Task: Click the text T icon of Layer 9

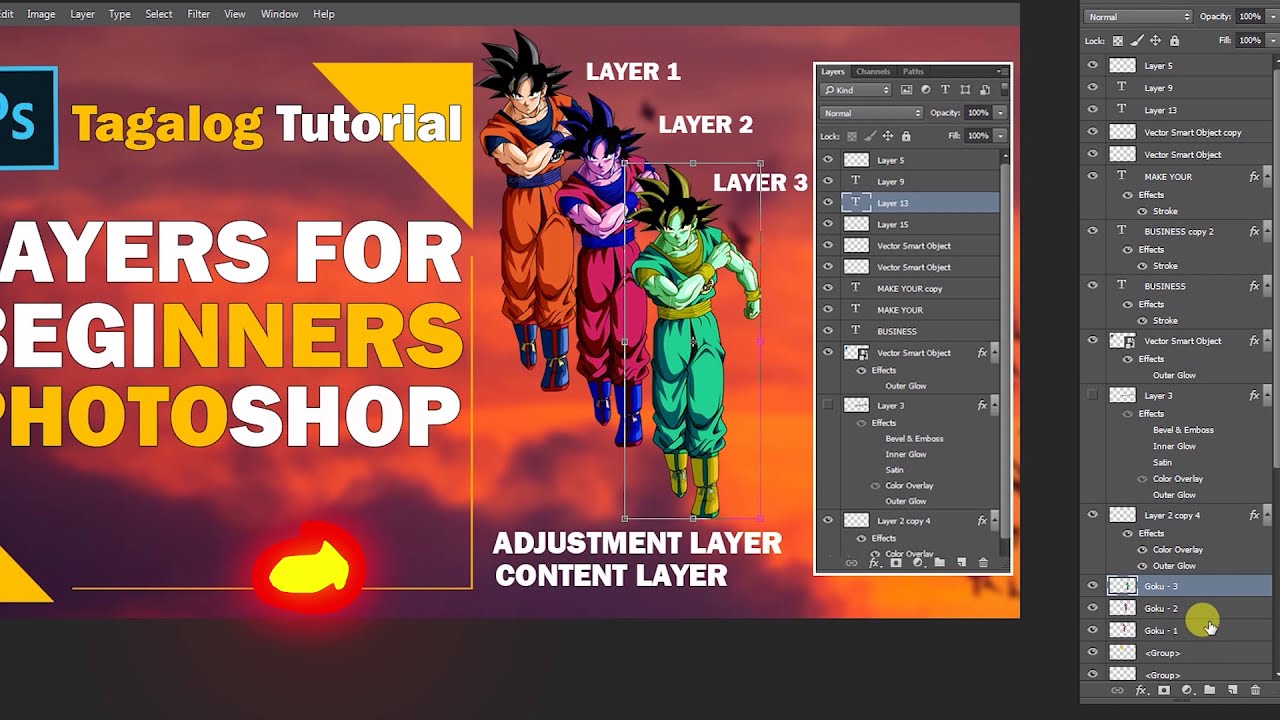Action: (x=1122, y=87)
